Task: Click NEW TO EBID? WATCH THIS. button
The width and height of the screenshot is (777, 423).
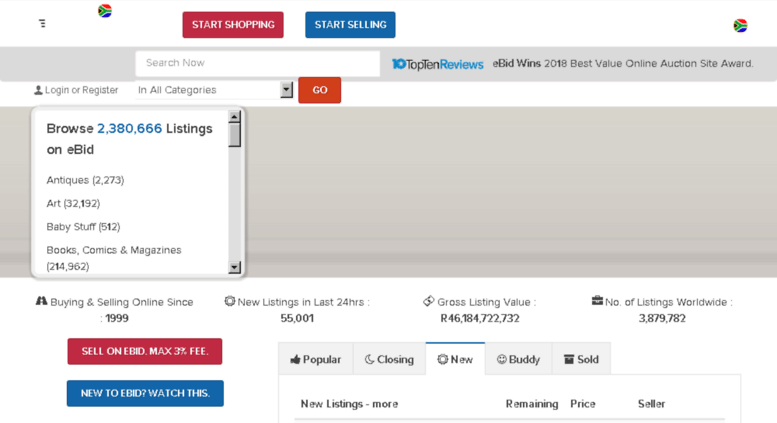Action: tap(145, 393)
